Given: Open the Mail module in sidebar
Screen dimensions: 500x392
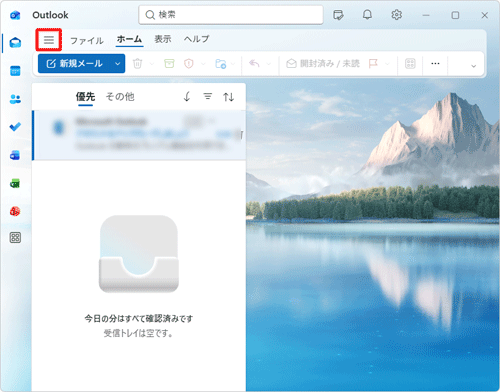Looking at the screenshot, I should (x=15, y=43).
